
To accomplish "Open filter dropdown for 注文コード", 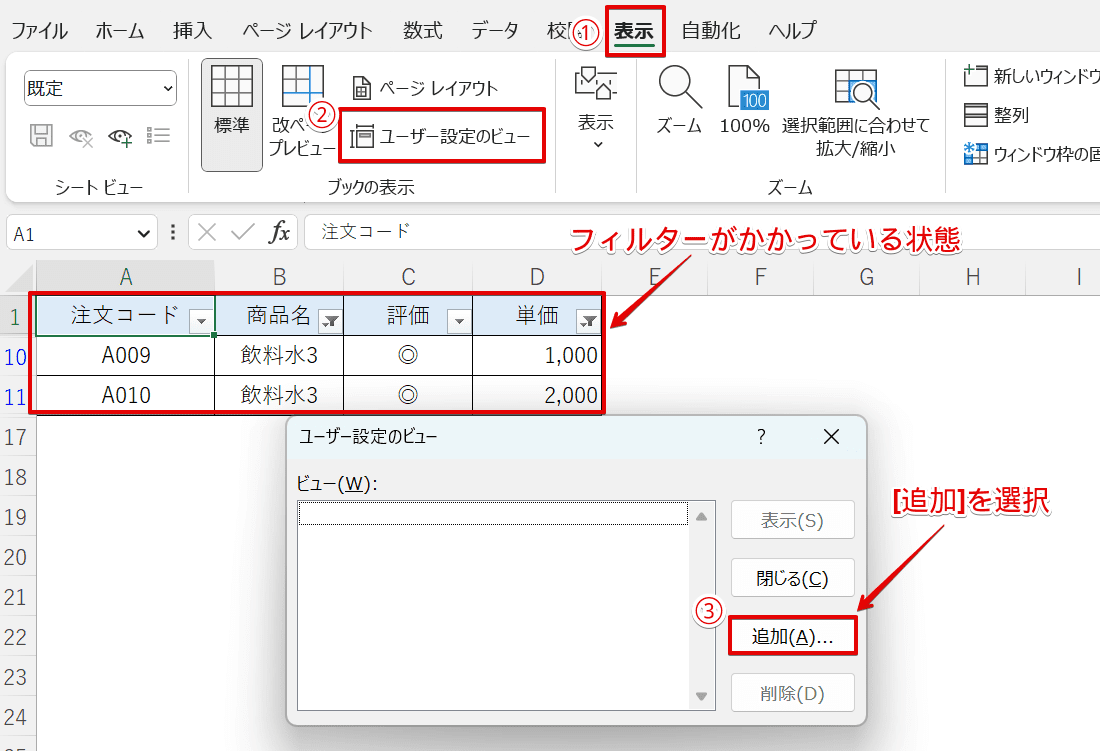I will point(201,321).
